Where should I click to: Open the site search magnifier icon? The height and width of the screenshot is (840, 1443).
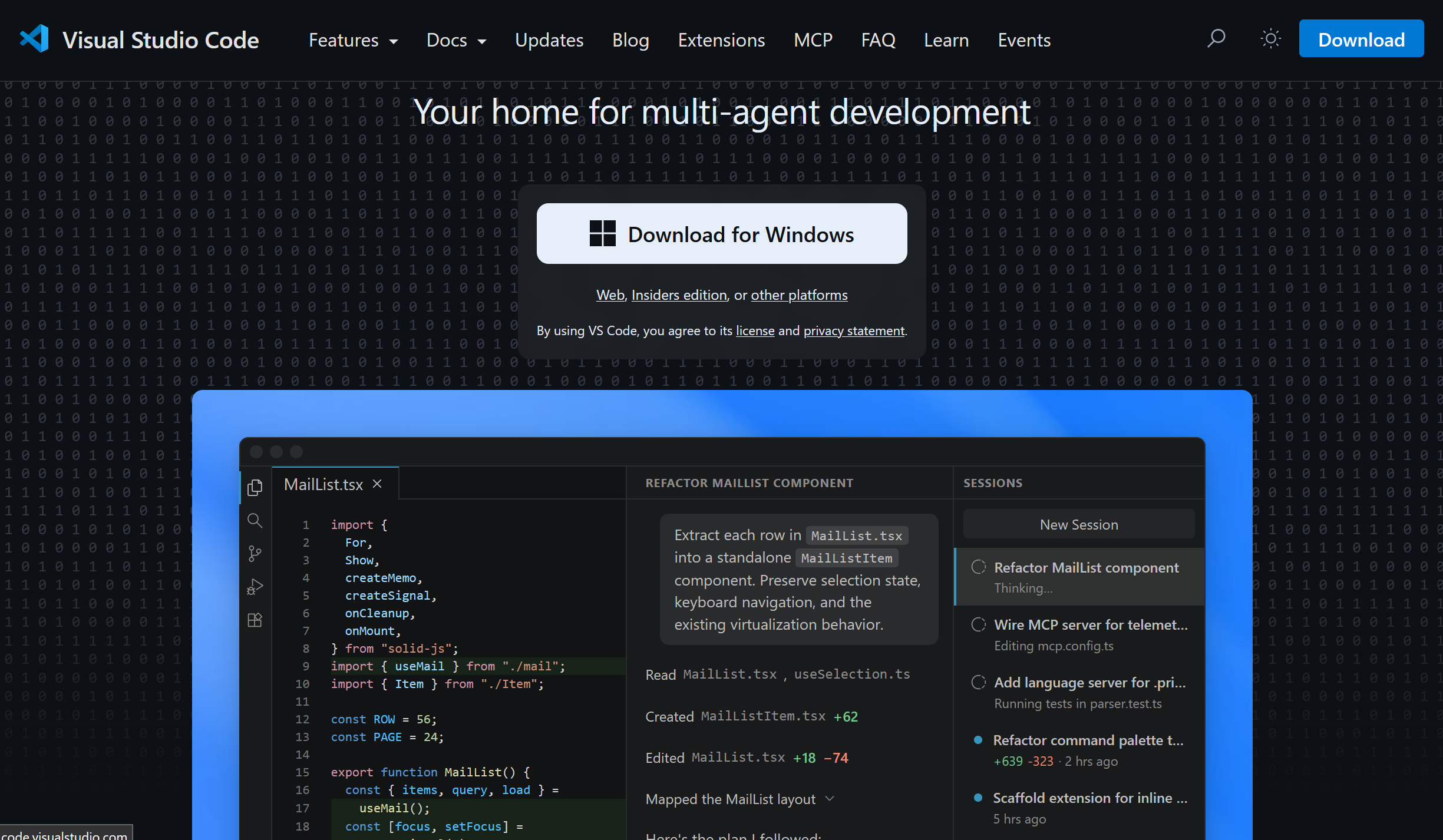[x=1216, y=39]
